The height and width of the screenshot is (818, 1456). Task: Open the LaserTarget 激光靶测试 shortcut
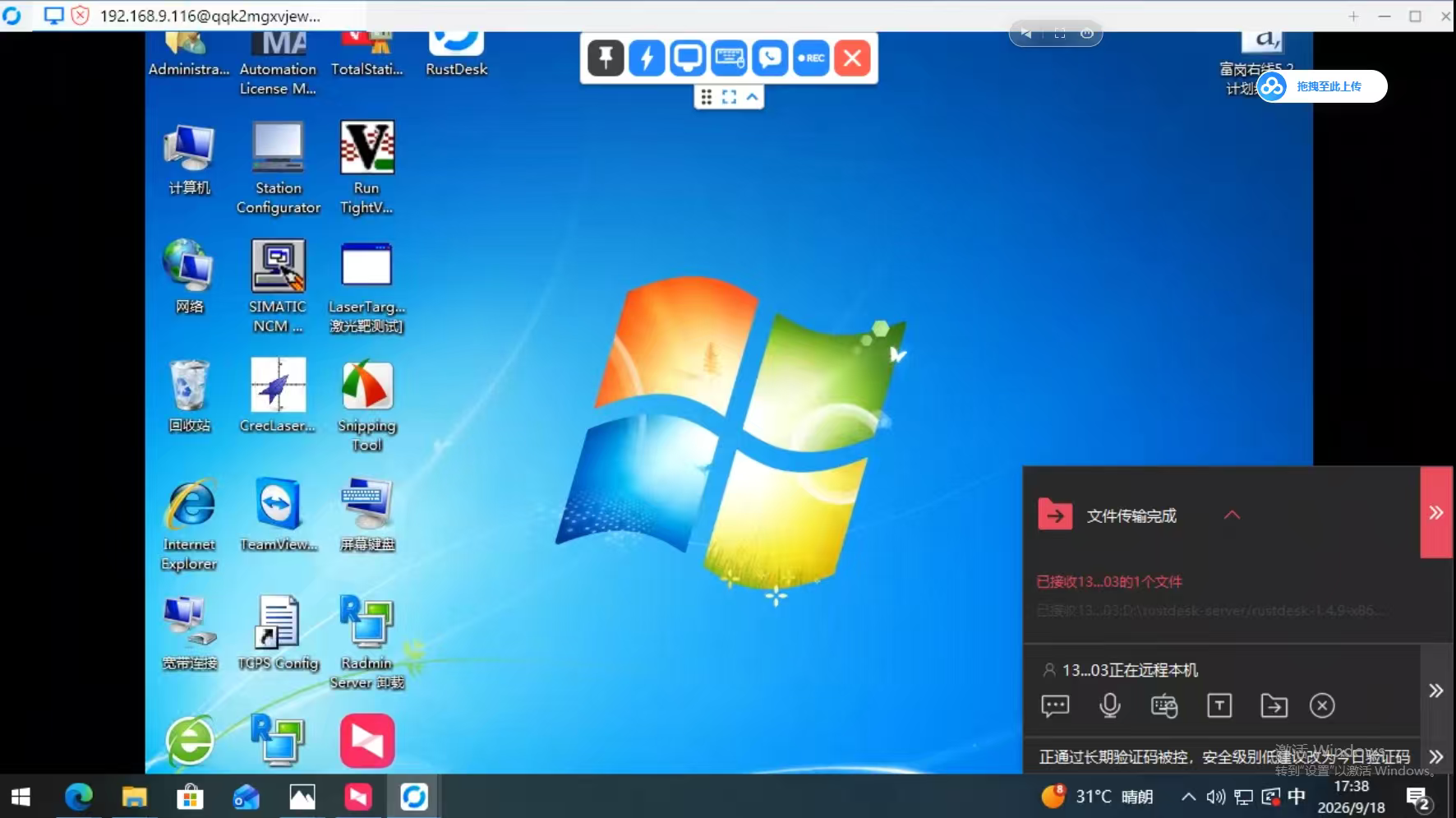[366, 287]
